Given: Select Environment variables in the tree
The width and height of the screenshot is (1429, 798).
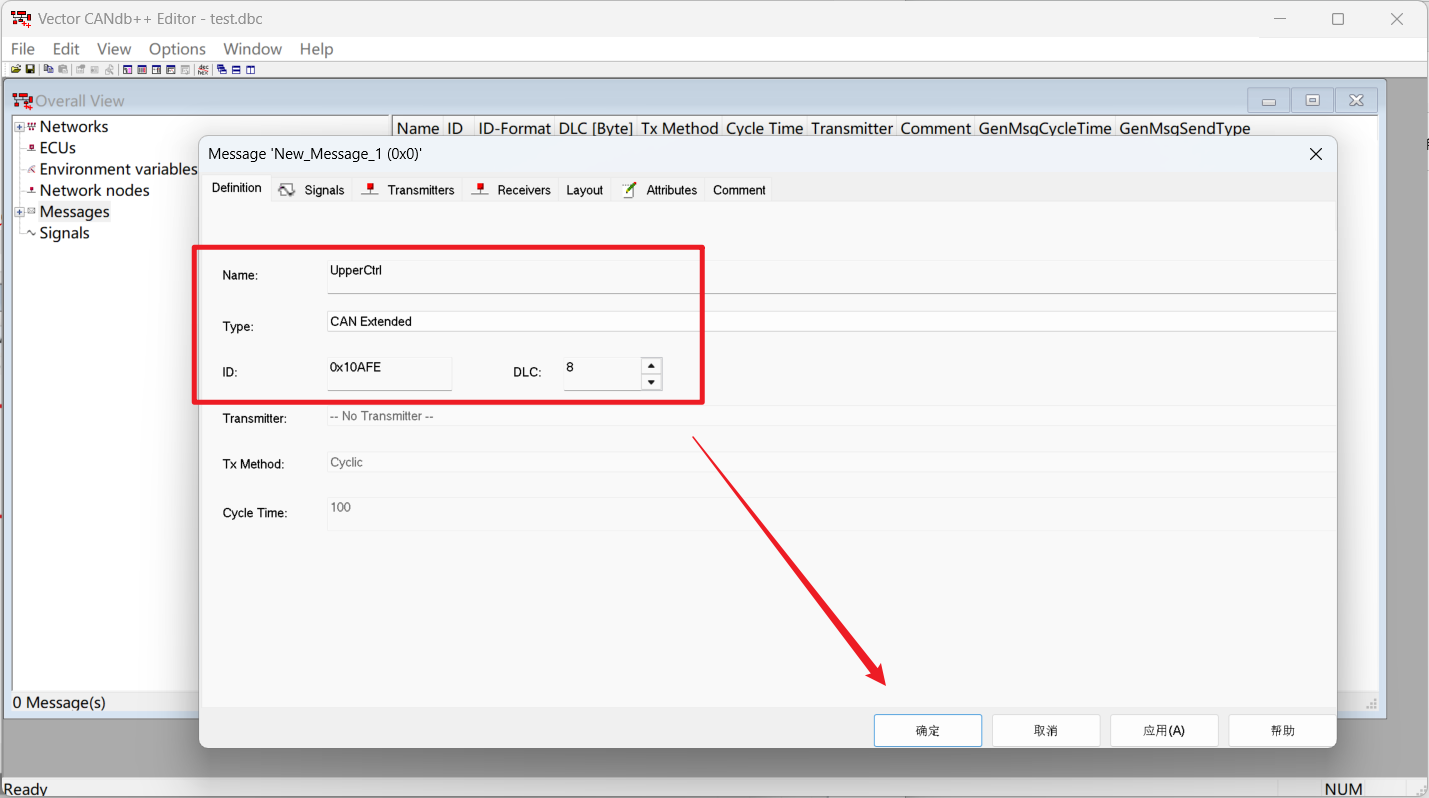Looking at the screenshot, I should pos(118,169).
